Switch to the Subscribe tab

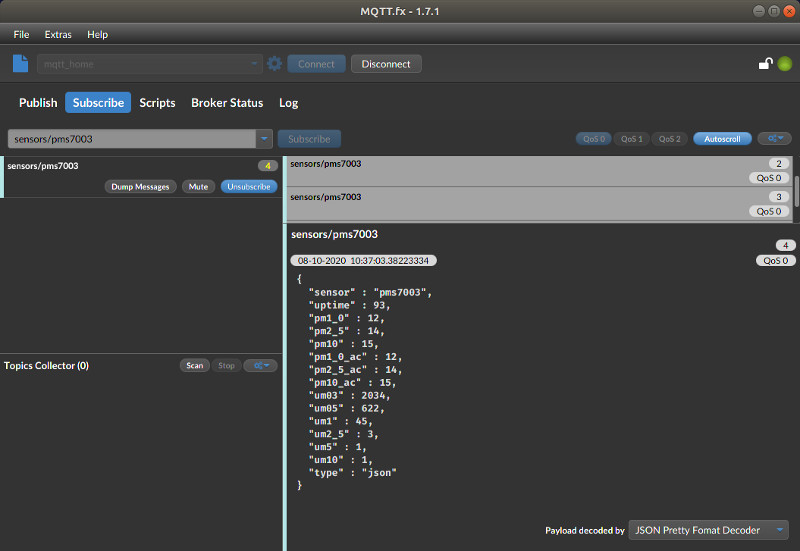98,103
